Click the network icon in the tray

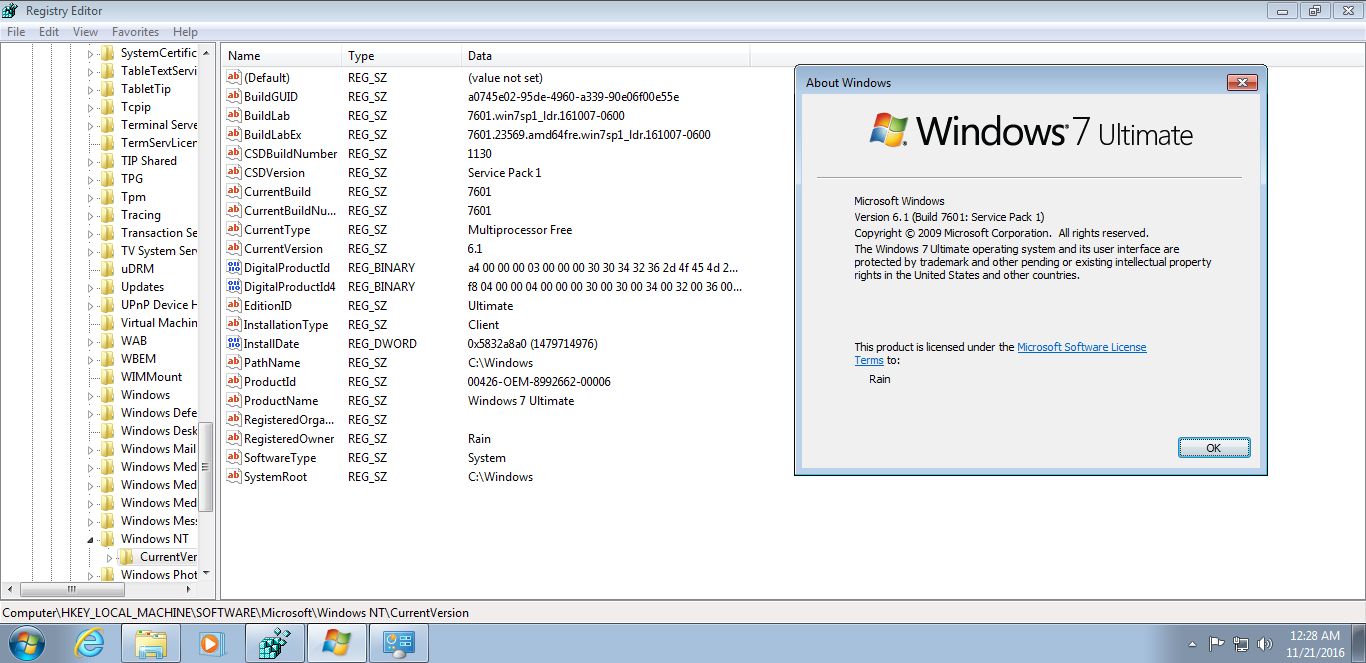point(1241,644)
